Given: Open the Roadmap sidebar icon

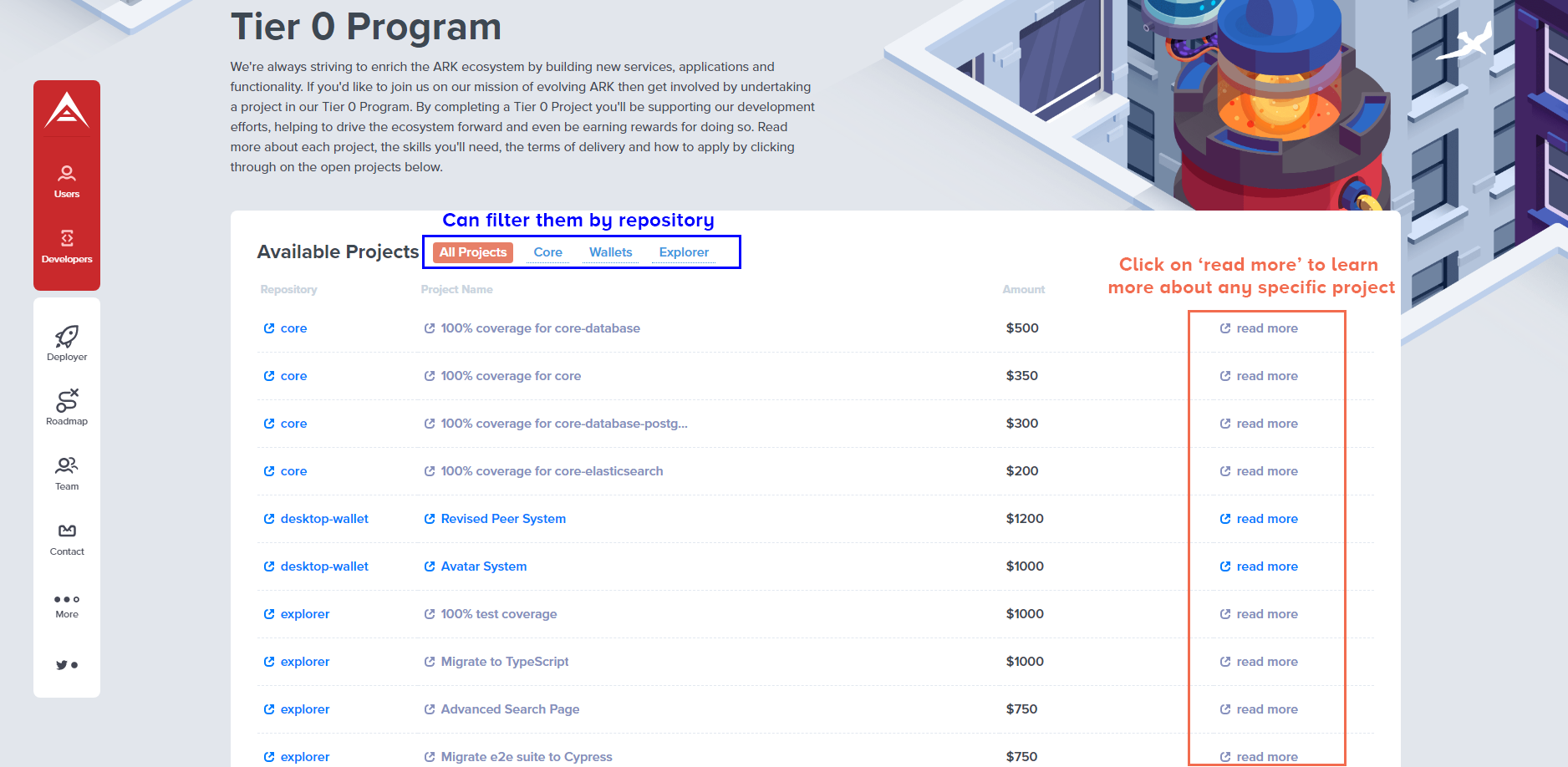Looking at the screenshot, I should (67, 408).
